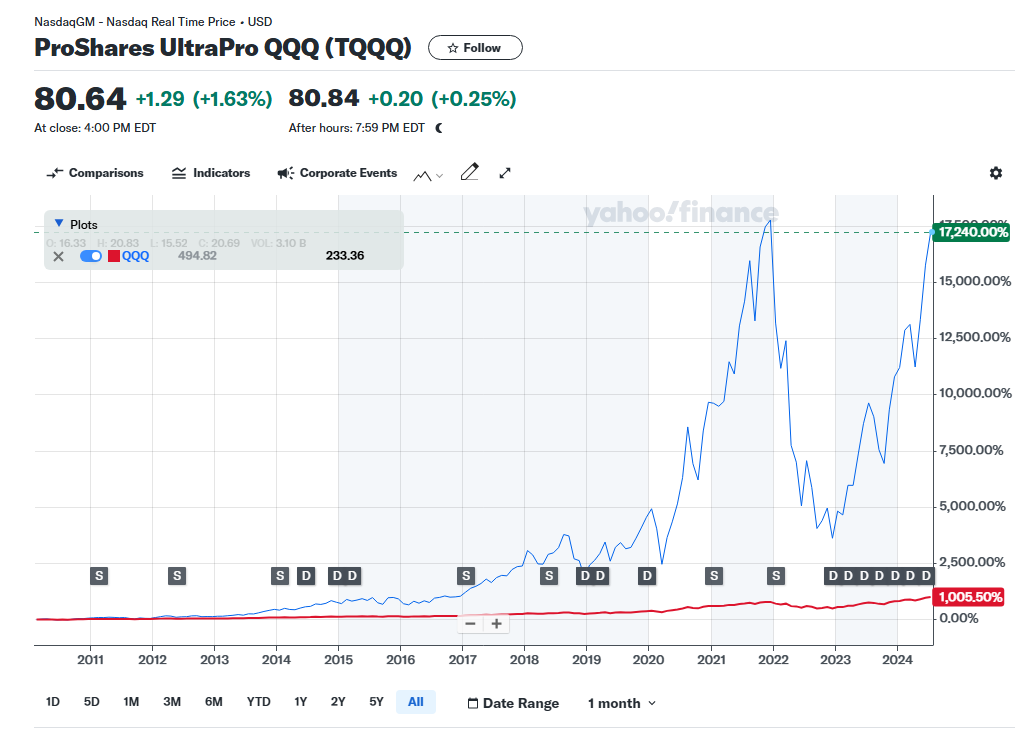Viewport: 1028px width, 730px height.
Task: Select the 3M time range
Action: click(172, 702)
